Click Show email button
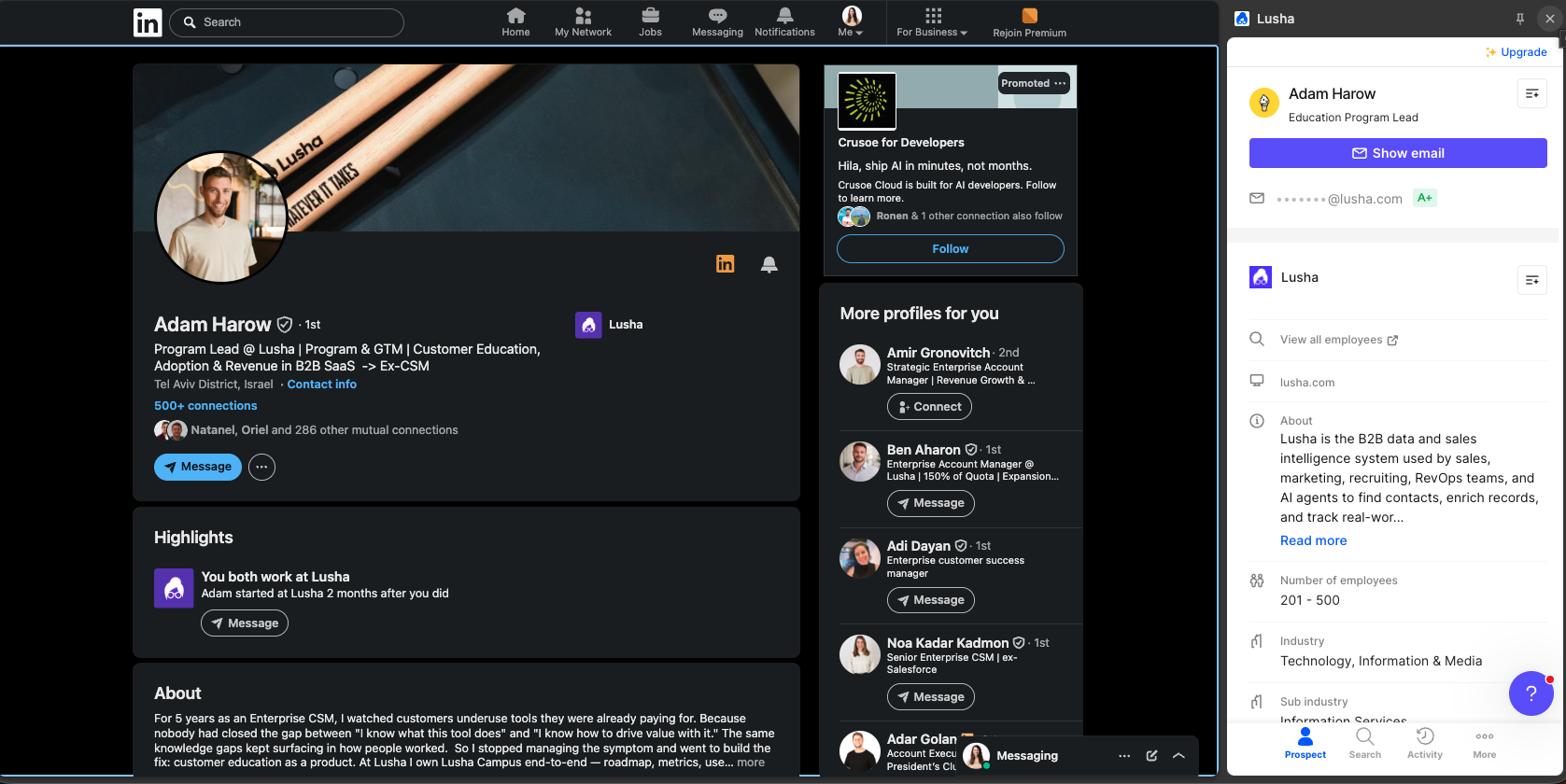The height and width of the screenshot is (784, 1566). point(1398,153)
